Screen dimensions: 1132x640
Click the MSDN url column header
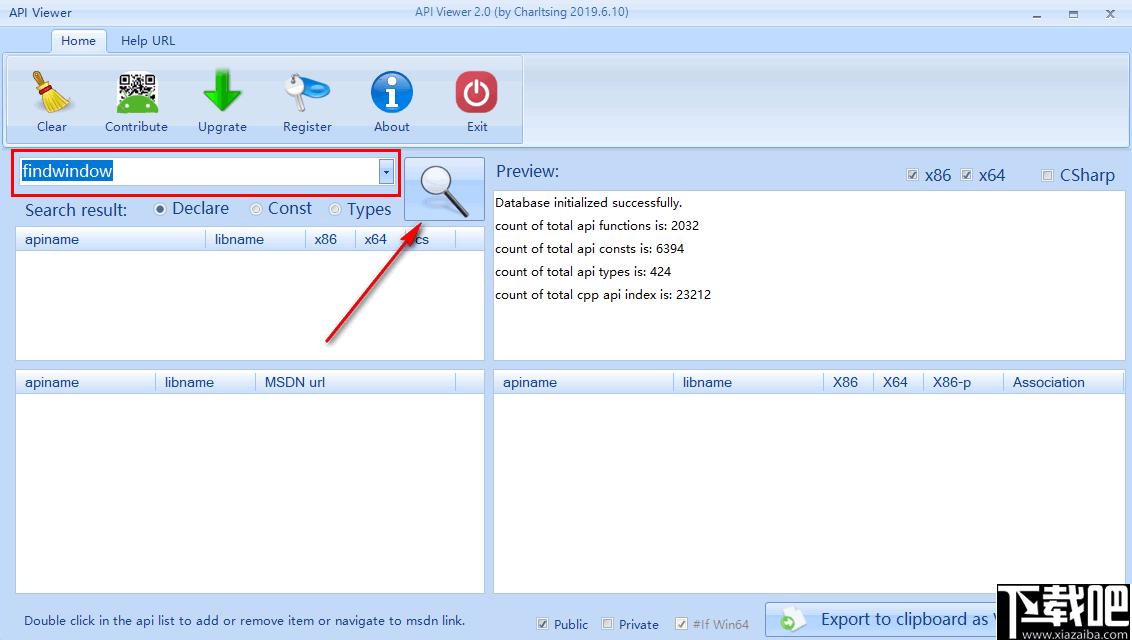click(355, 382)
